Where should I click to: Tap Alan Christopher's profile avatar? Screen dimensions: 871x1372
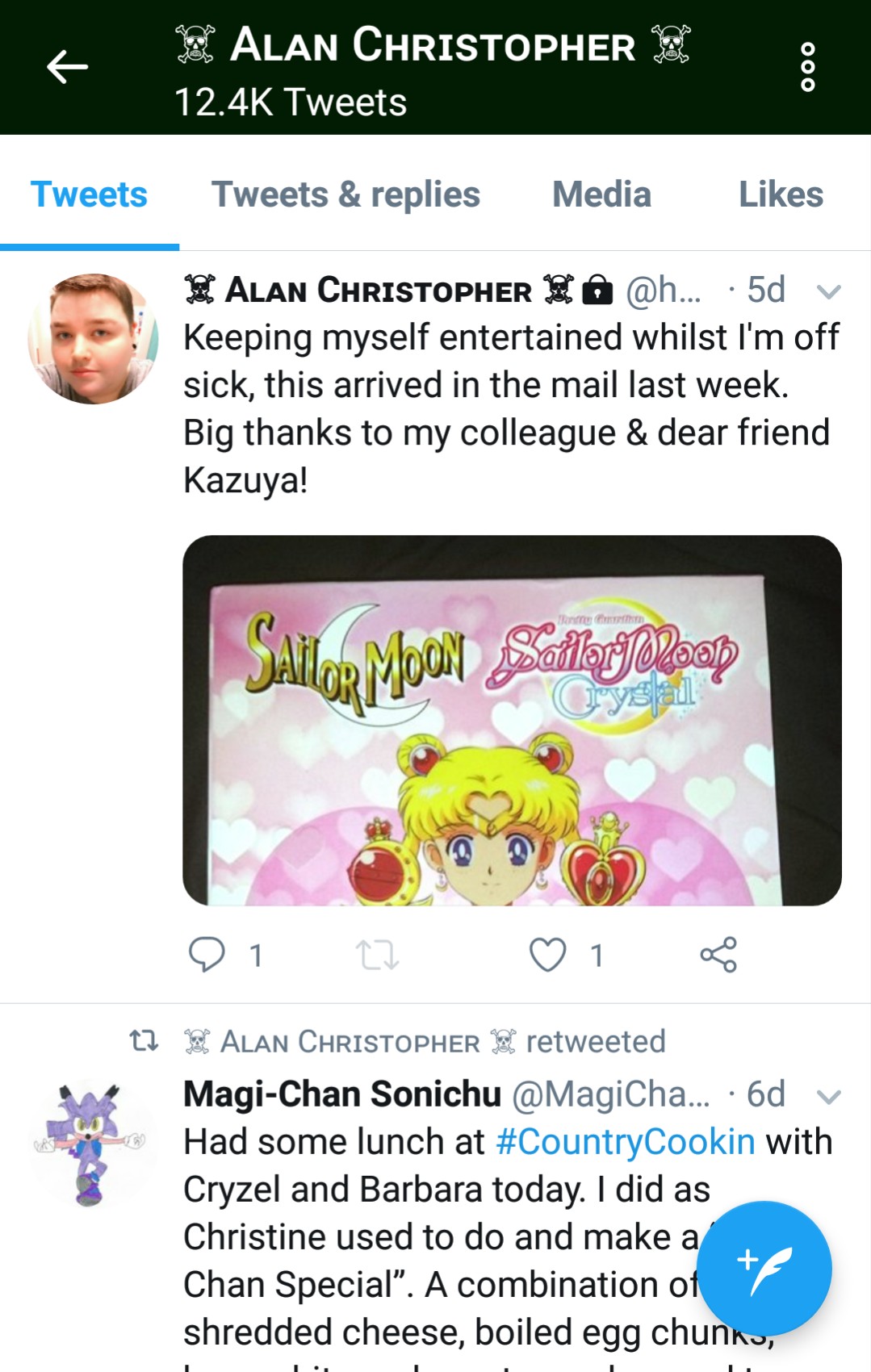click(x=93, y=338)
